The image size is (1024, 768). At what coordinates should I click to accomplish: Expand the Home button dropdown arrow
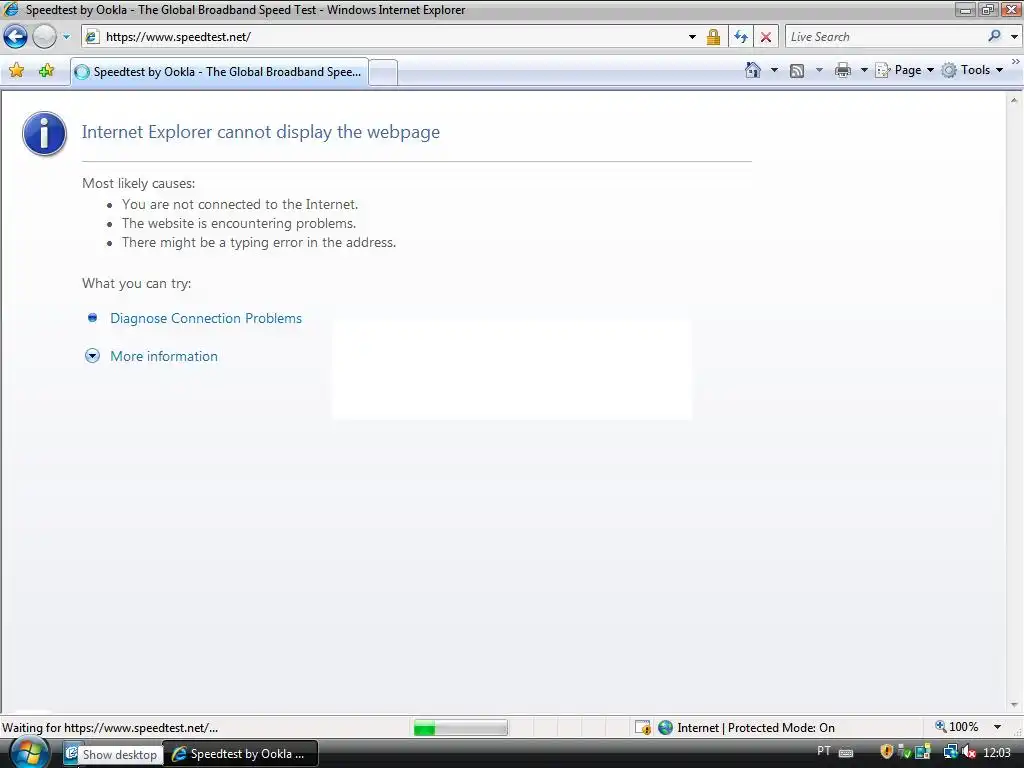pos(775,70)
